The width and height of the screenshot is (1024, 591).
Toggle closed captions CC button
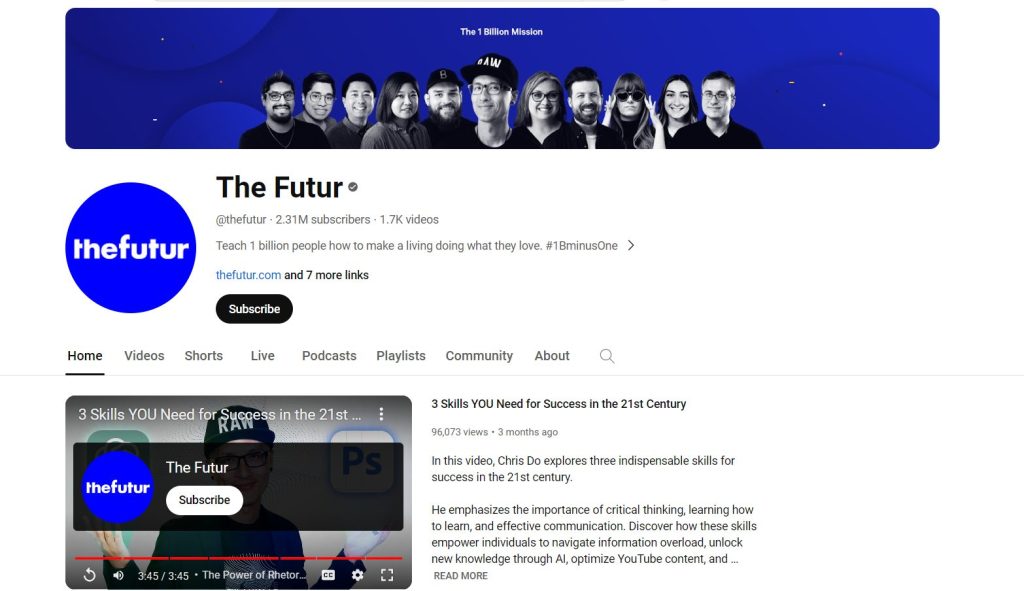point(328,575)
